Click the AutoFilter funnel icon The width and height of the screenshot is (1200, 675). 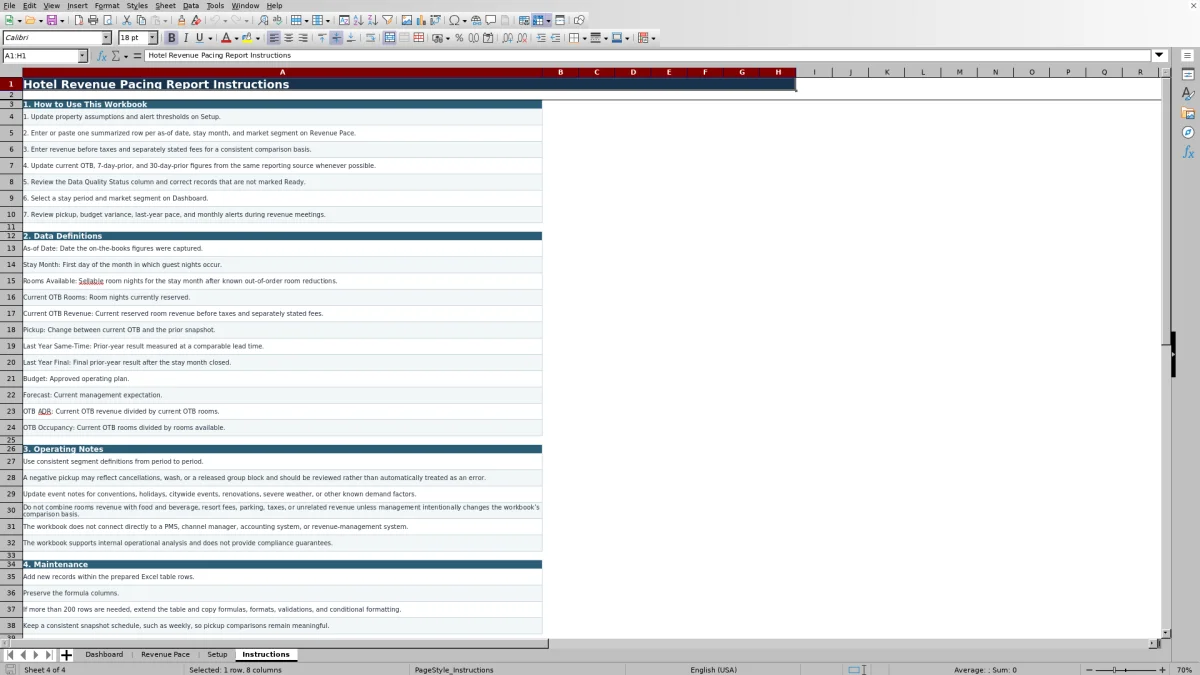click(387, 20)
